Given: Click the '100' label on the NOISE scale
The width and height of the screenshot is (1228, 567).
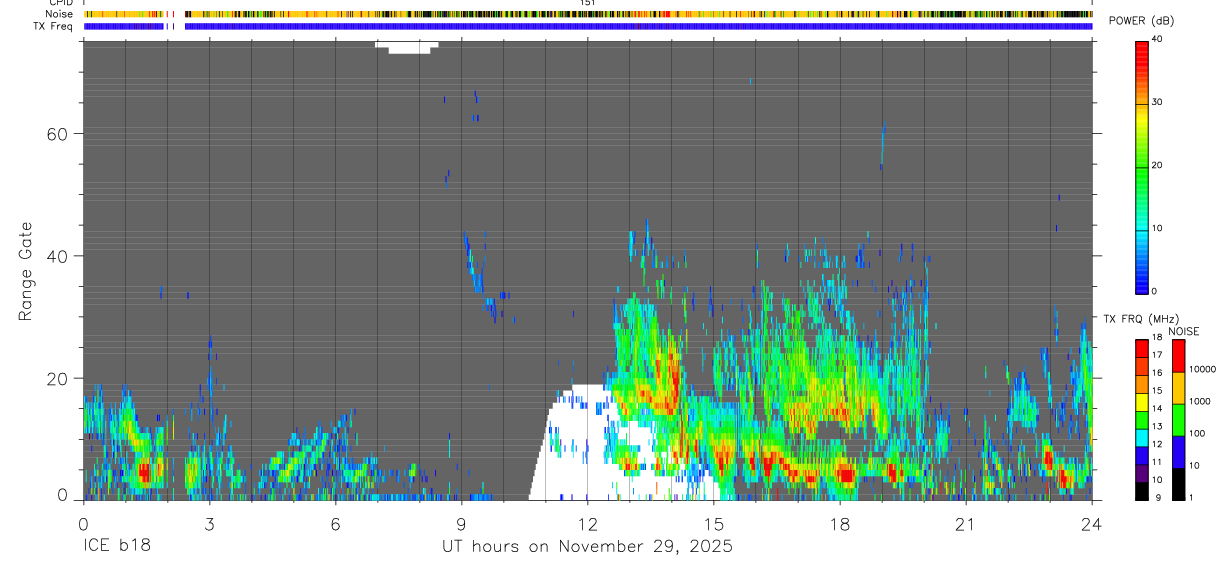Looking at the screenshot, I should pyautogui.click(x=1199, y=433).
